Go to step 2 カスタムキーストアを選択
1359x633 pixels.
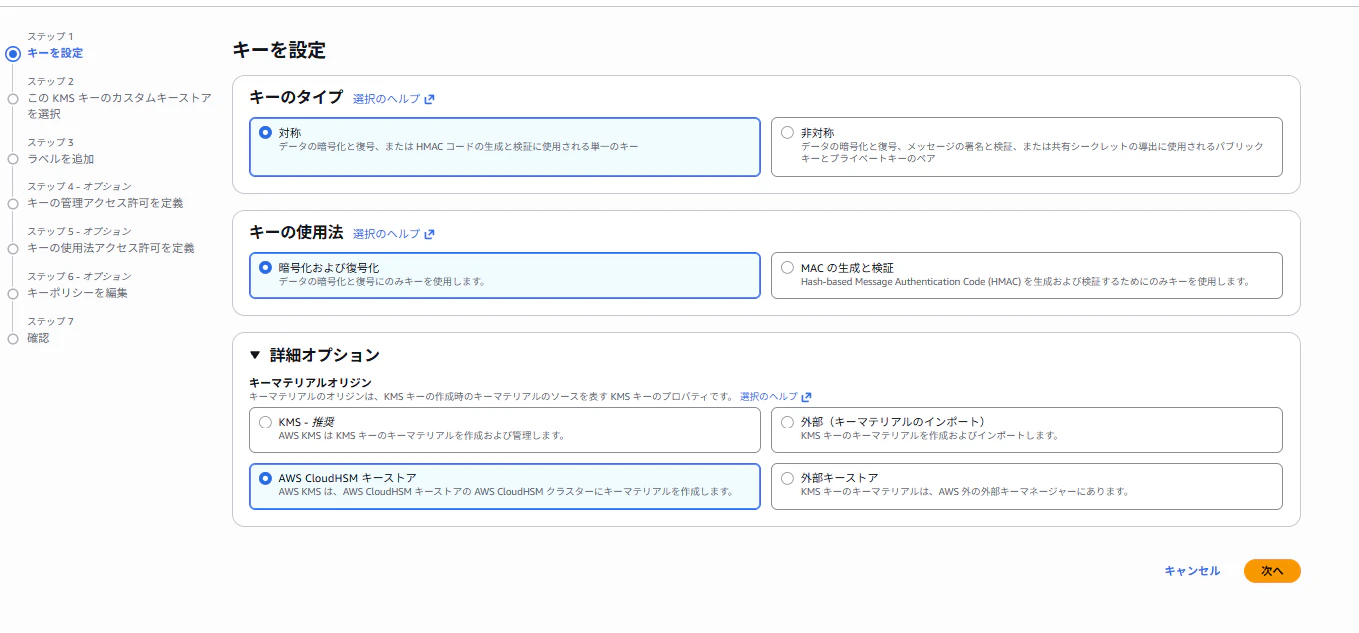(119, 105)
